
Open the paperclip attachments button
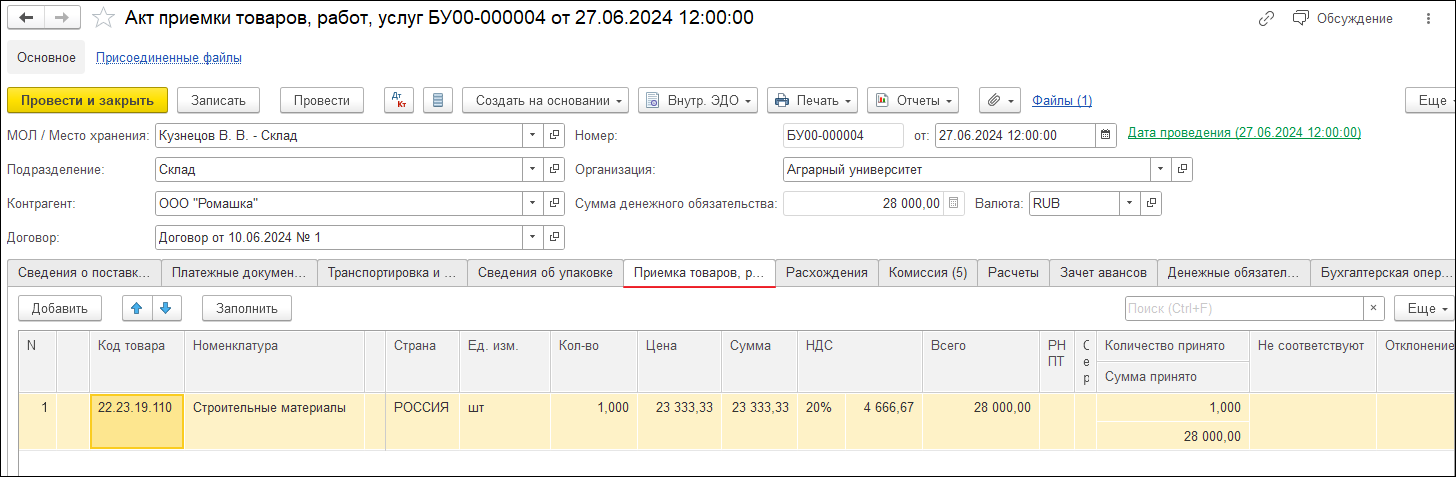point(1000,100)
